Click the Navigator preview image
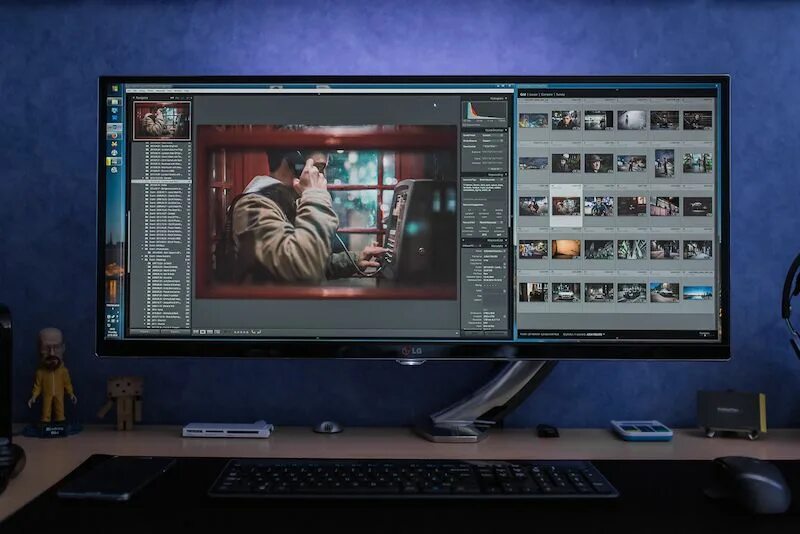Image resolution: width=800 pixels, height=534 pixels. point(162,120)
